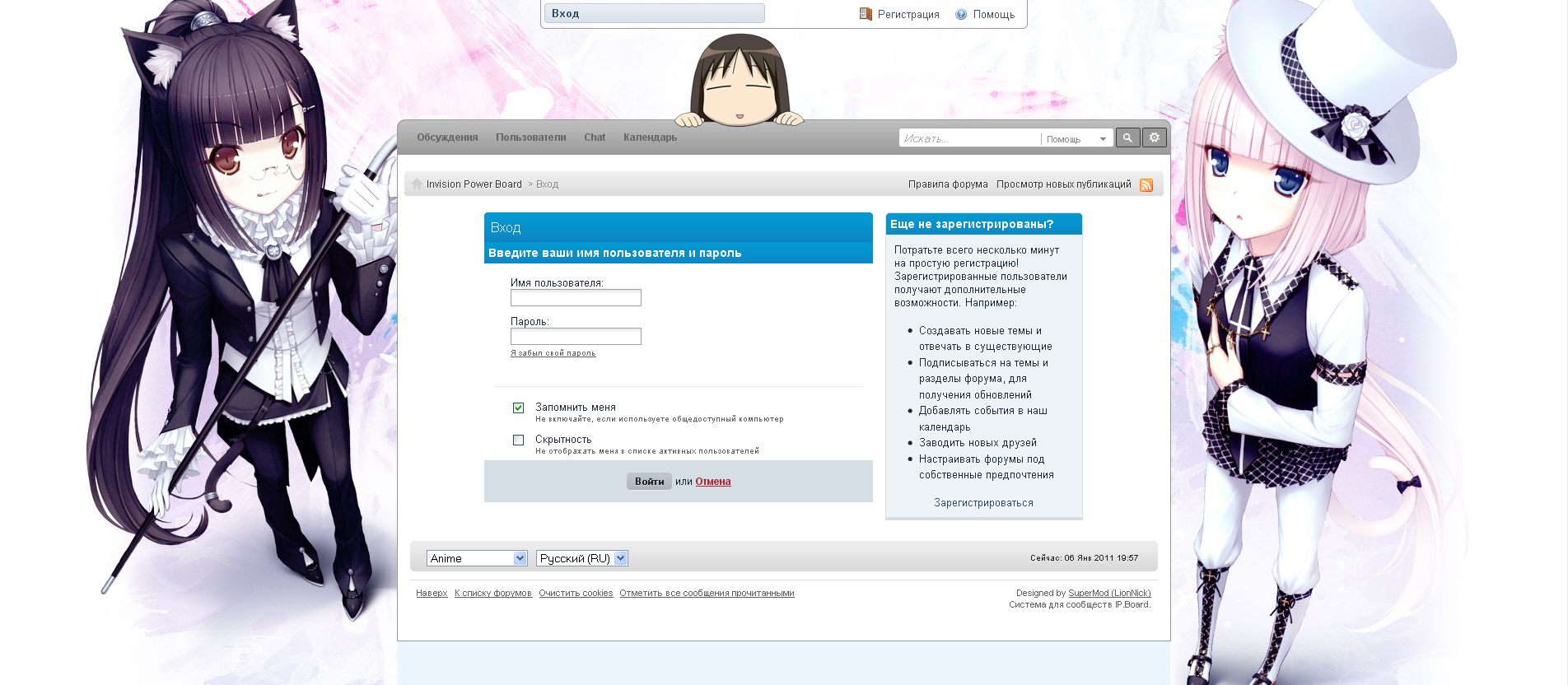The width and height of the screenshot is (1568, 685).
Task: Click the "Регистрация" link
Action: tap(908, 15)
